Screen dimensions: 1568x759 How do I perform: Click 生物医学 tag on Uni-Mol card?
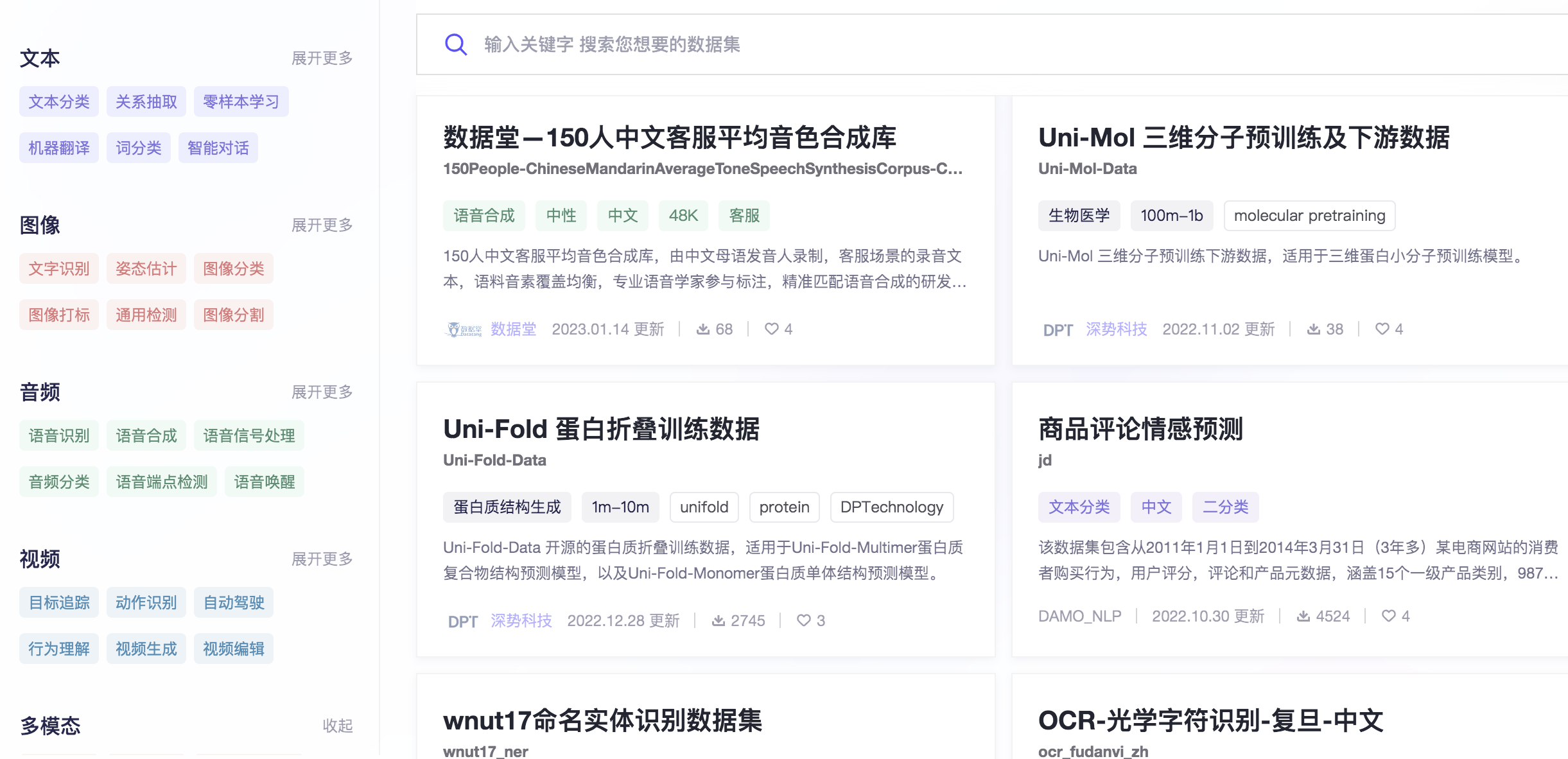[1079, 216]
